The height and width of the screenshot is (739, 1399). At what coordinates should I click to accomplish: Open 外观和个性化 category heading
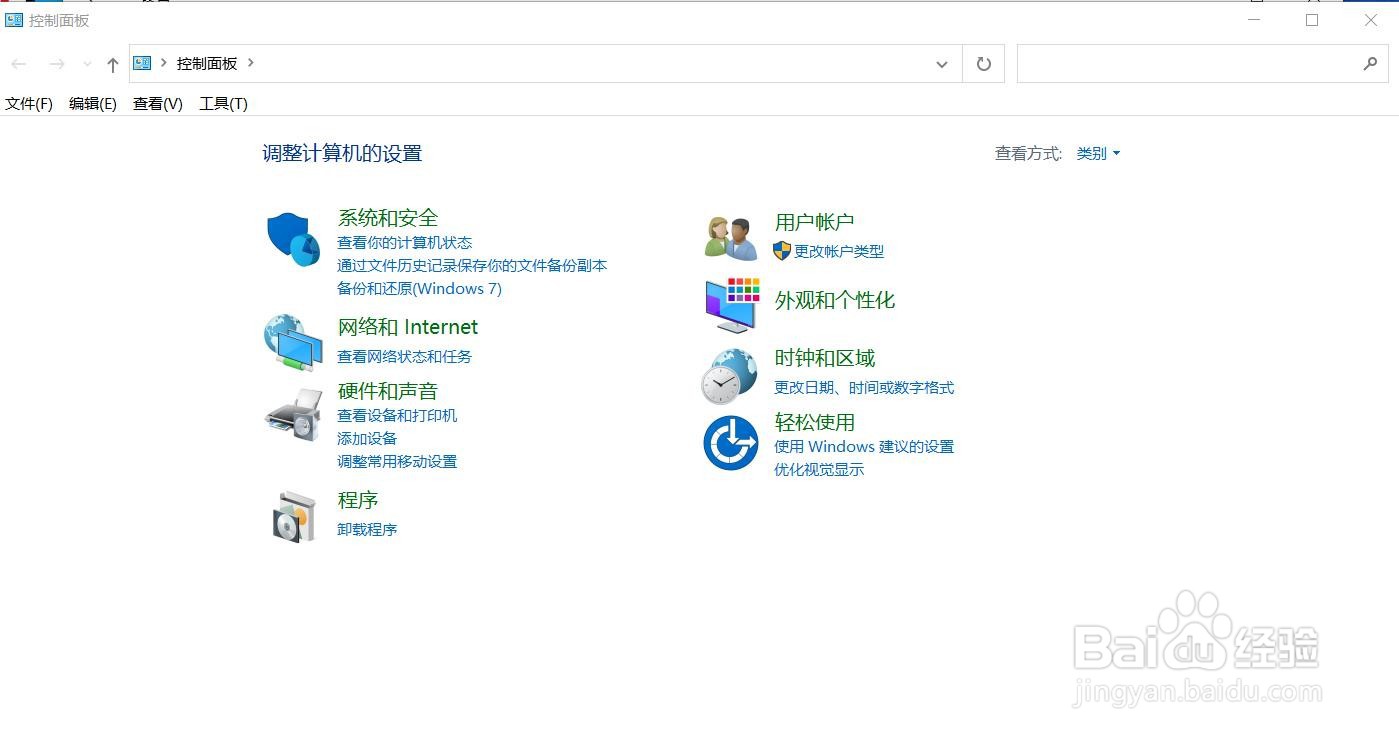pyautogui.click(x=835, y=300)
